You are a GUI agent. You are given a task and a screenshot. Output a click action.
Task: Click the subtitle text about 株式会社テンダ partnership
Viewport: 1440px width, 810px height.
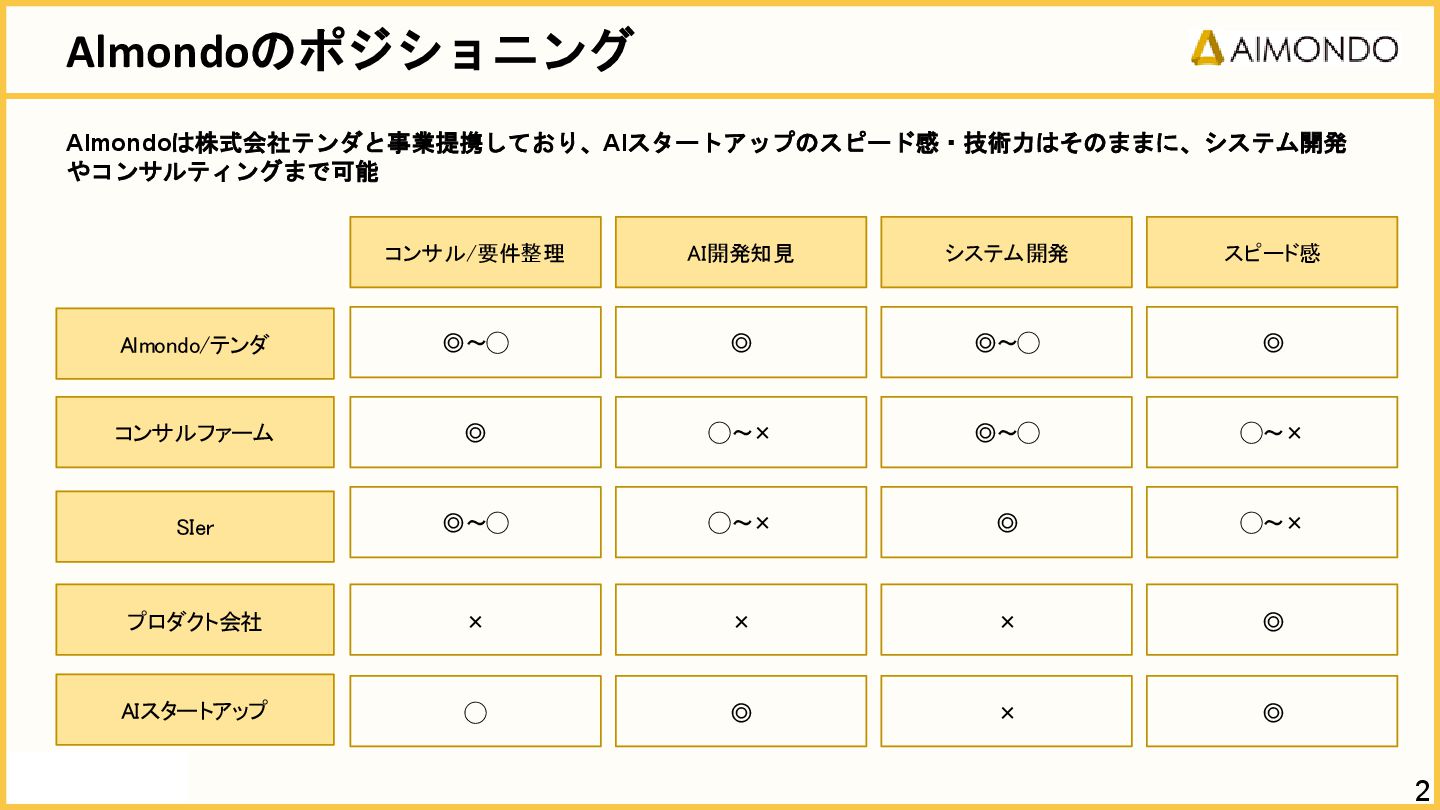(706, 157)
